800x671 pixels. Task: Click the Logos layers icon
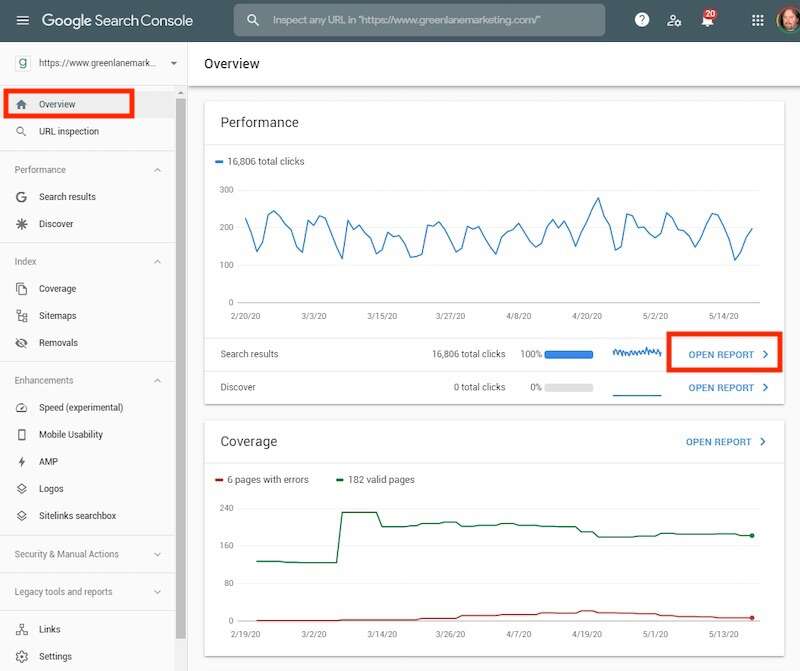click(x=21, y=489)
